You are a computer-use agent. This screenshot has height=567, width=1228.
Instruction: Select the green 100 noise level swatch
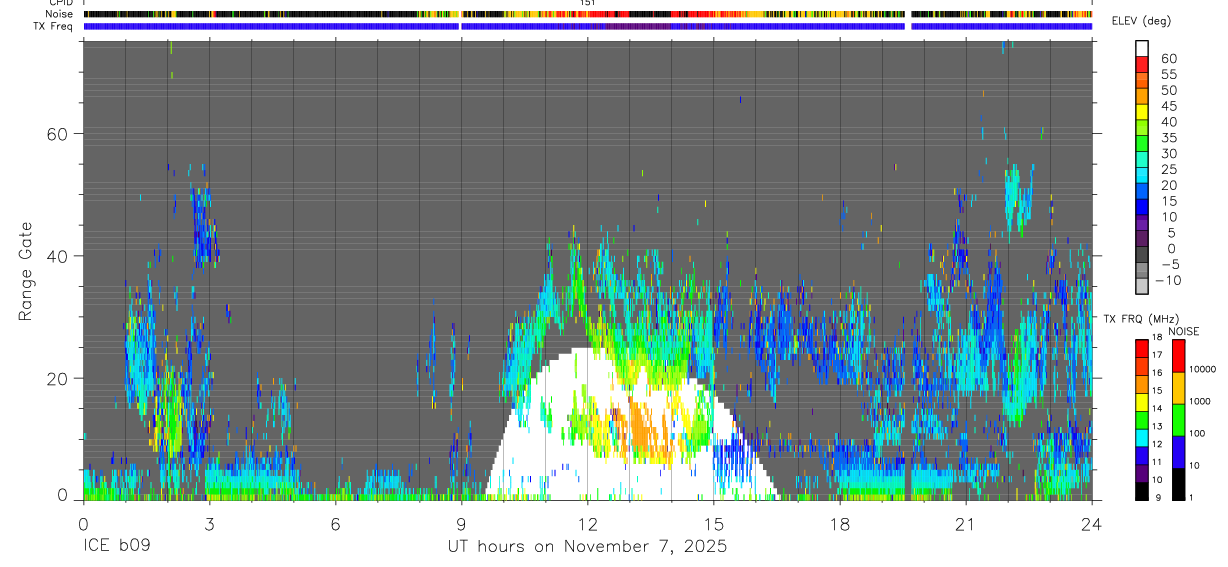pos(1179,420)
